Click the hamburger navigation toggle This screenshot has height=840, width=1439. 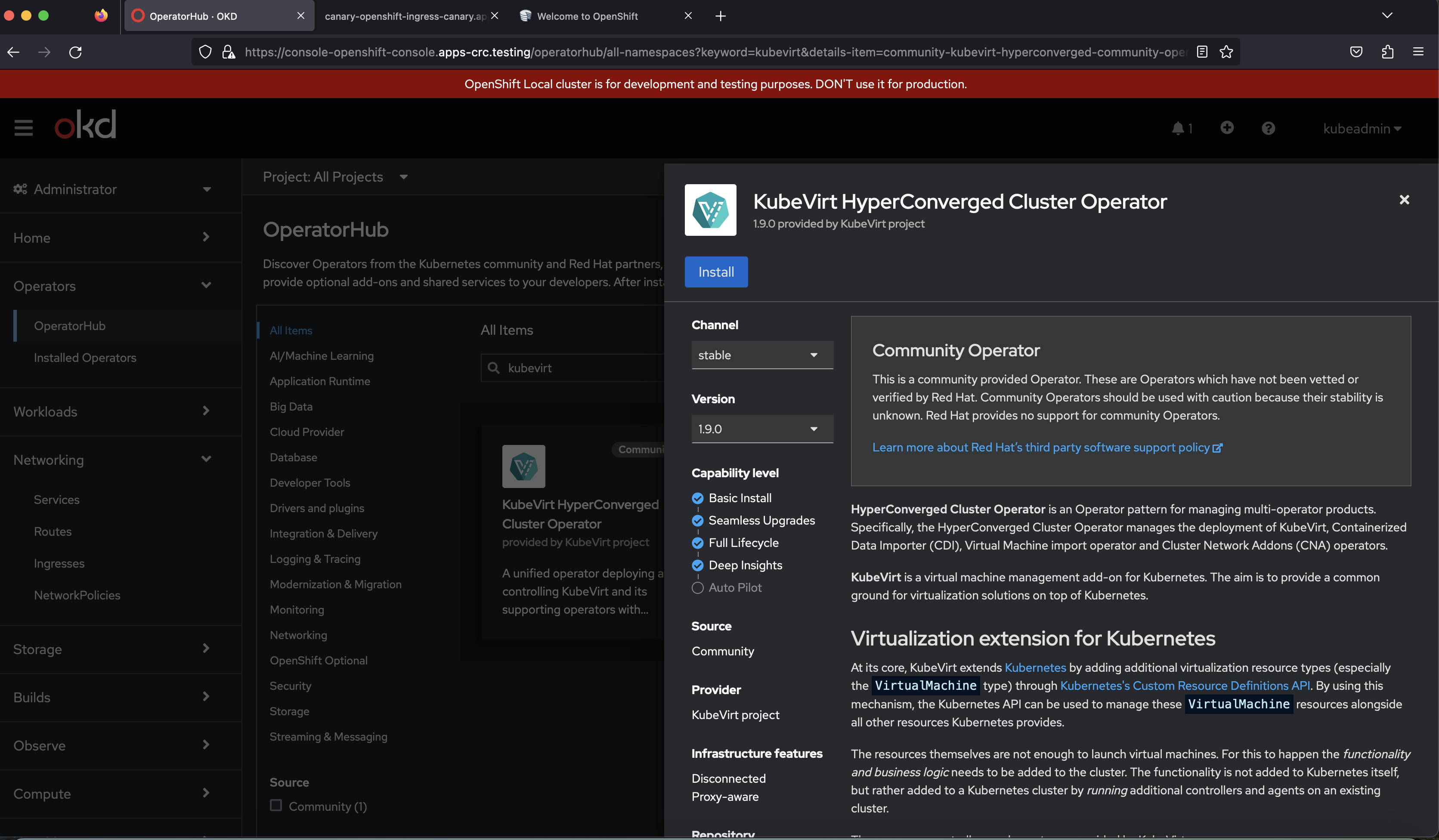pyautogui.click(x=23, y=128)
